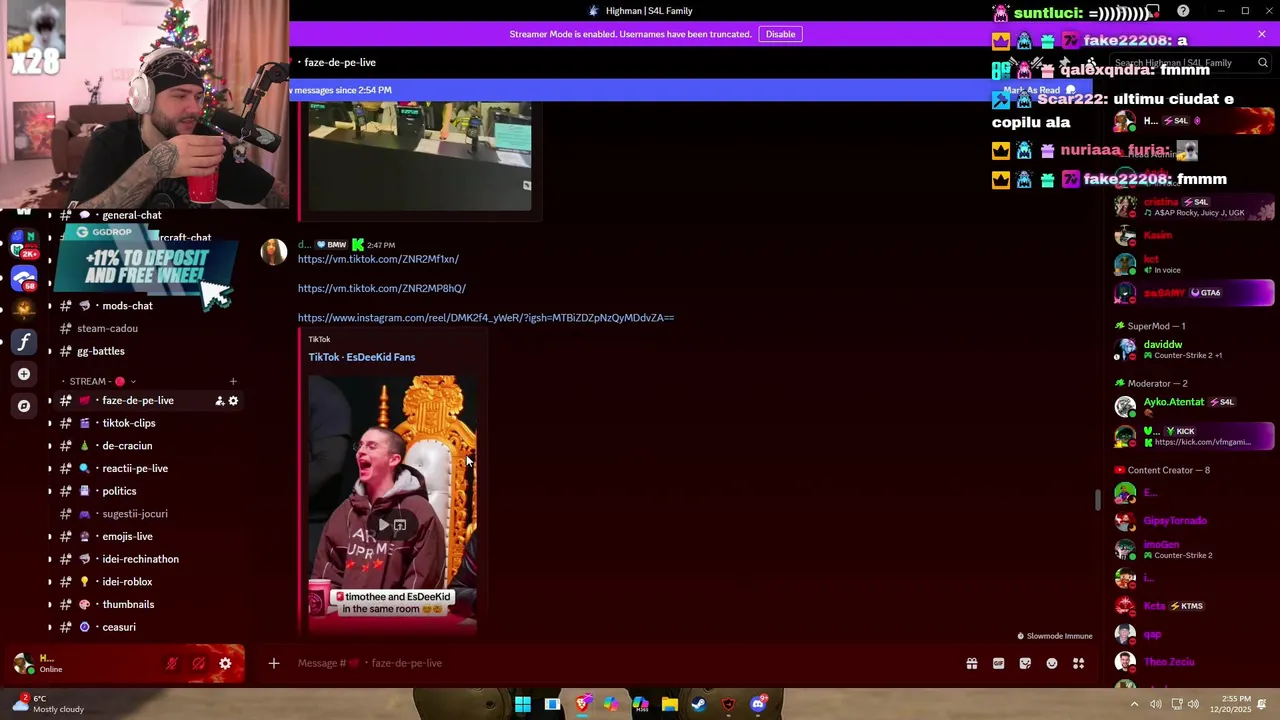
Task: Open the gift icon in message bar
Action: [971, 663]
